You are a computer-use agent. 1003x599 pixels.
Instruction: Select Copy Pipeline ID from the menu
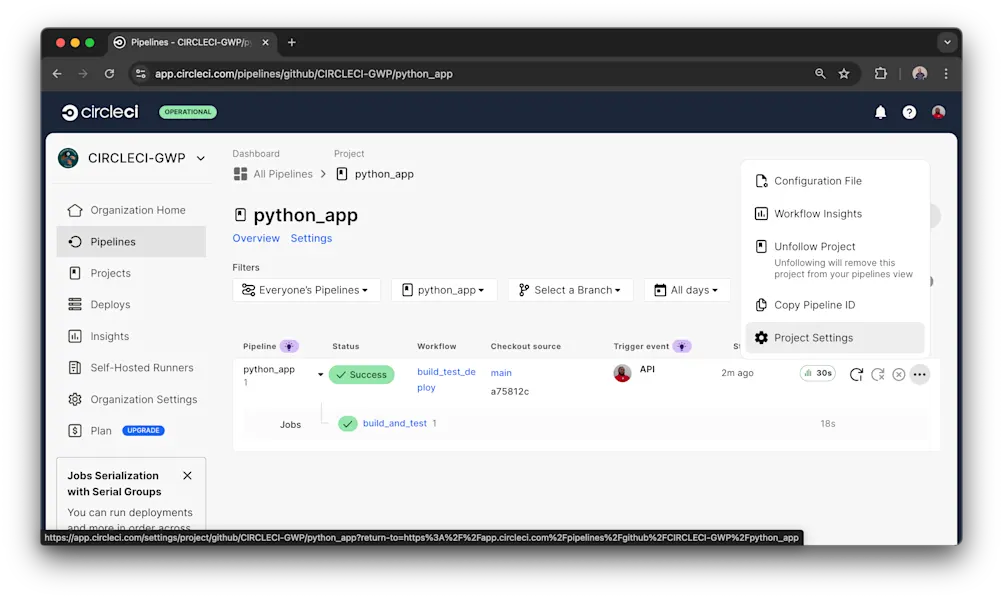(835, 305)
